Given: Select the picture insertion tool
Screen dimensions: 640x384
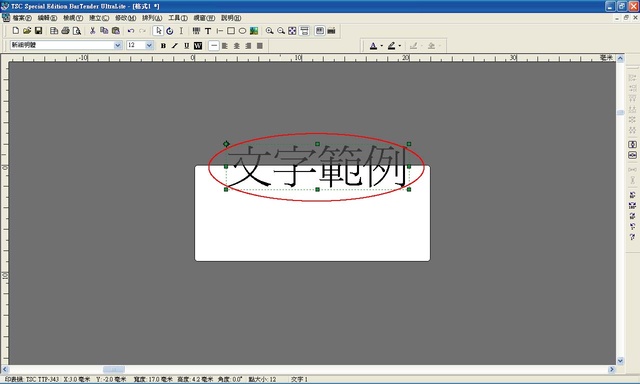Looking at the screenshot, I should click(254, 31).
